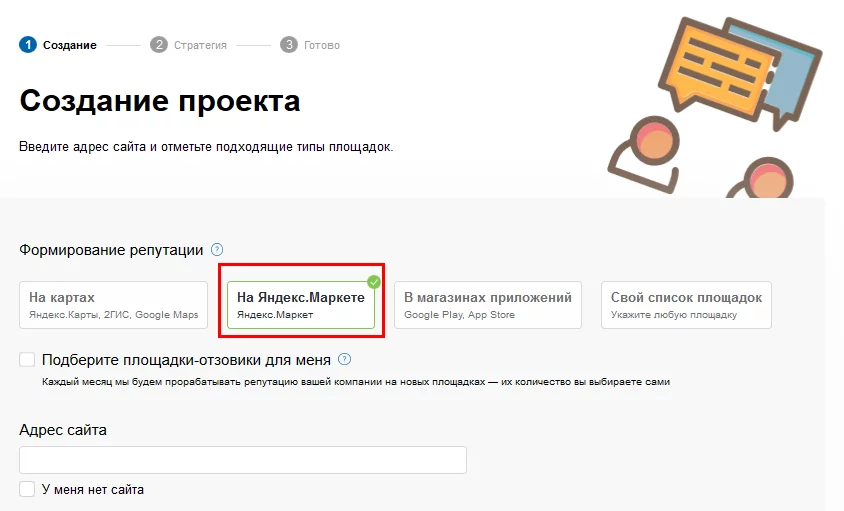Tick the У меня нет сайта checkbox
The width and height of the screenshot is (844, 511).
click(x=27, y=489)
